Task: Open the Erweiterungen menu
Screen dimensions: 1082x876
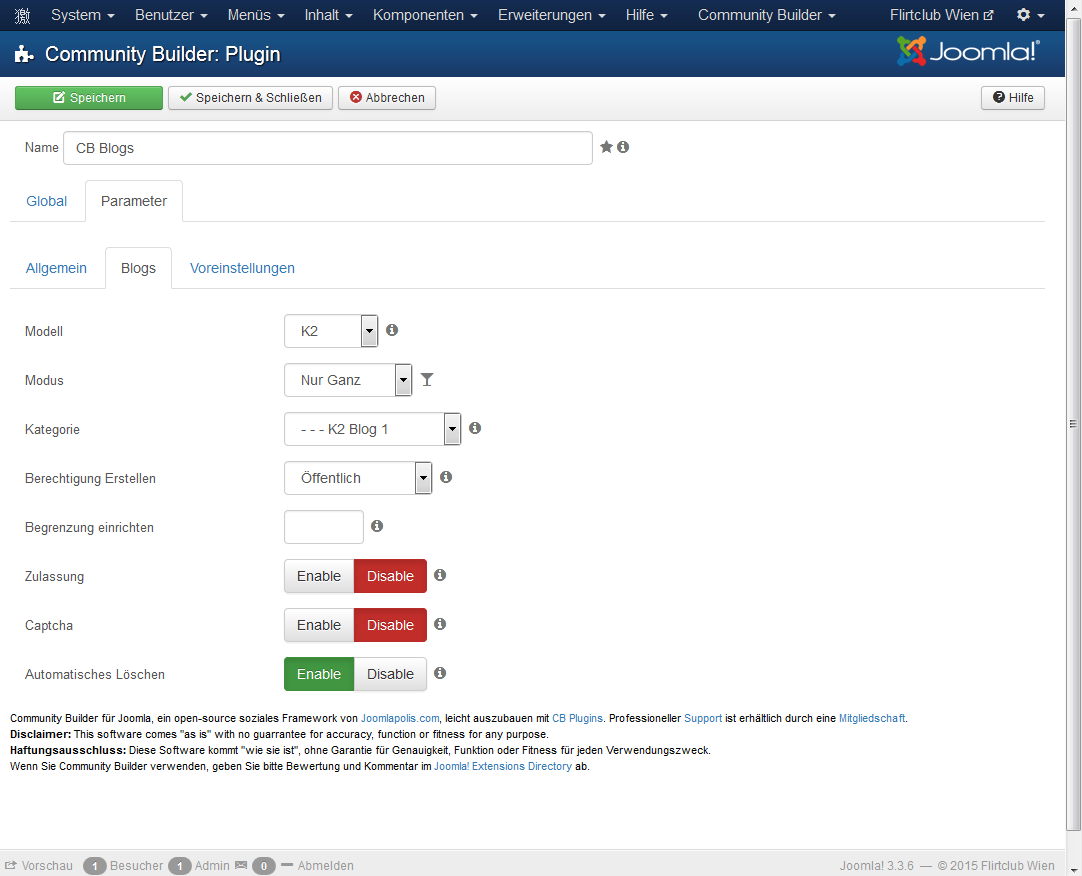Action: [552, 15]
